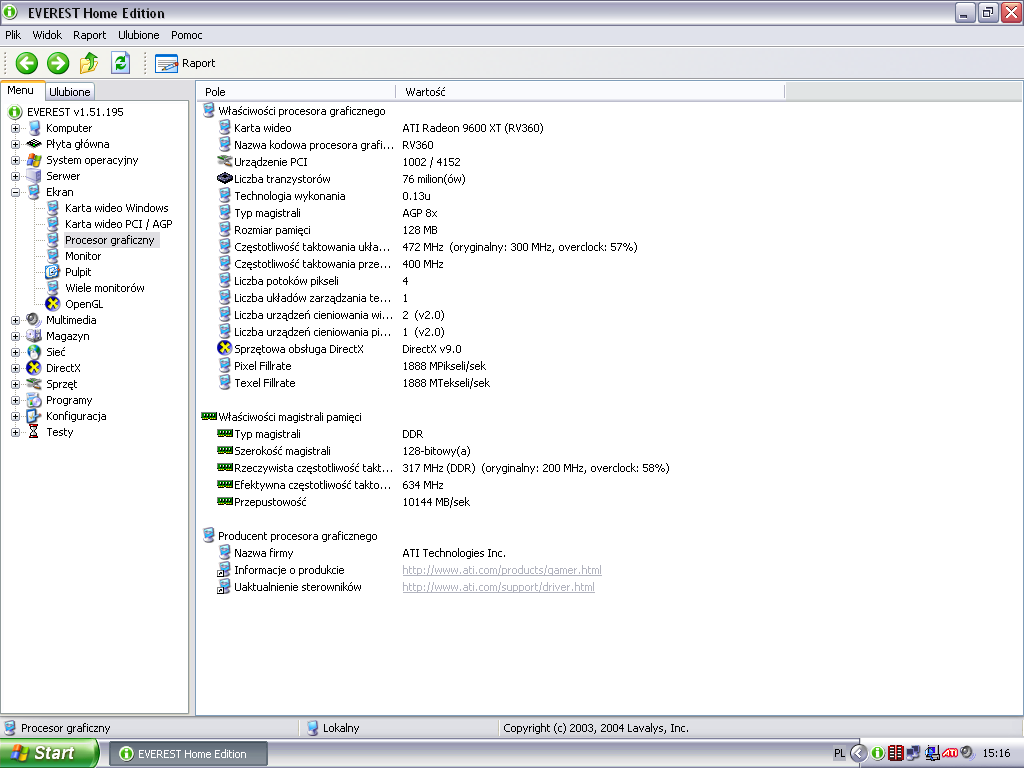1024x768 pixels.
Task: Collapse the Ekran tree node
Action: coord(15,192)
